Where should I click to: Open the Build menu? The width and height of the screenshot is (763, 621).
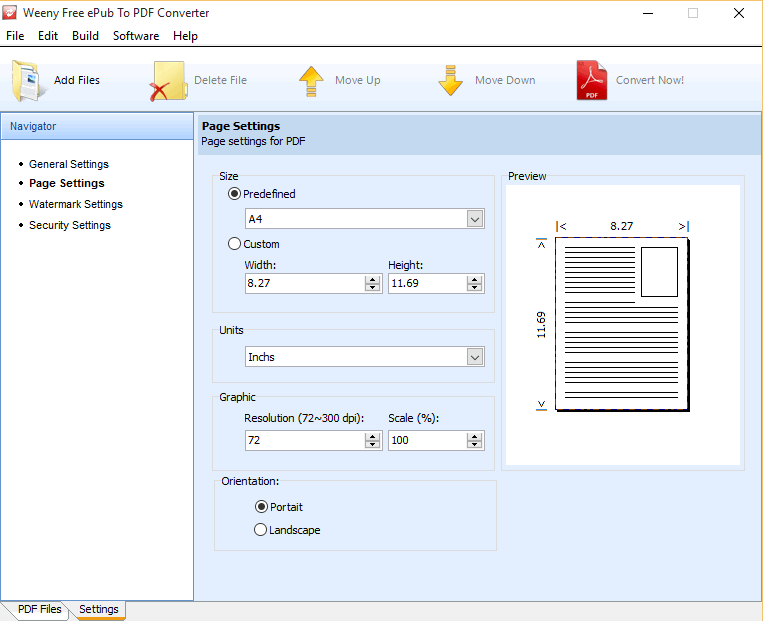click(85, 36)
